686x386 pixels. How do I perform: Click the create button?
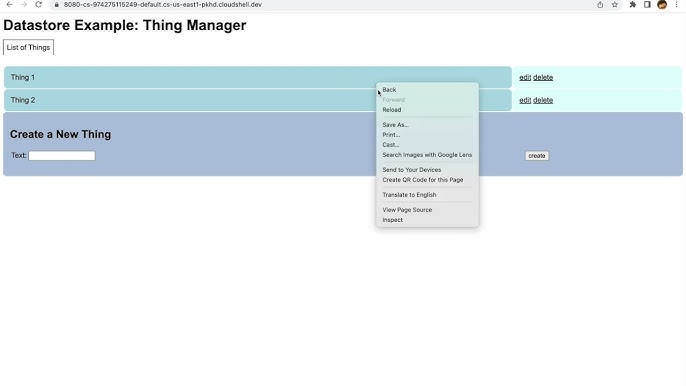[537, 156]
